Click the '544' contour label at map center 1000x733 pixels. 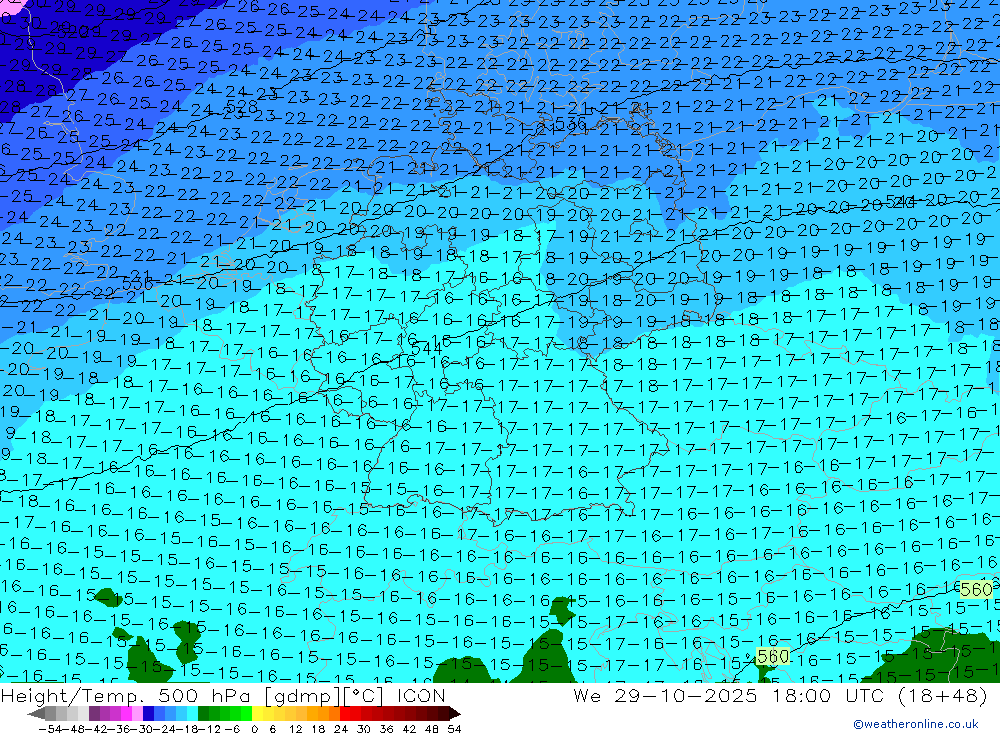pos(427,349)
